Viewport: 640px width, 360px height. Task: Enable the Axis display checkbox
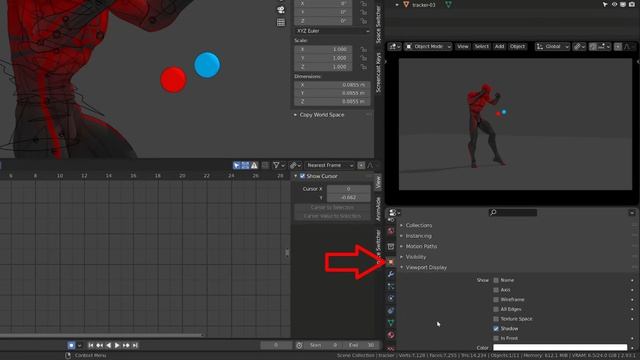tap(496, 290)
